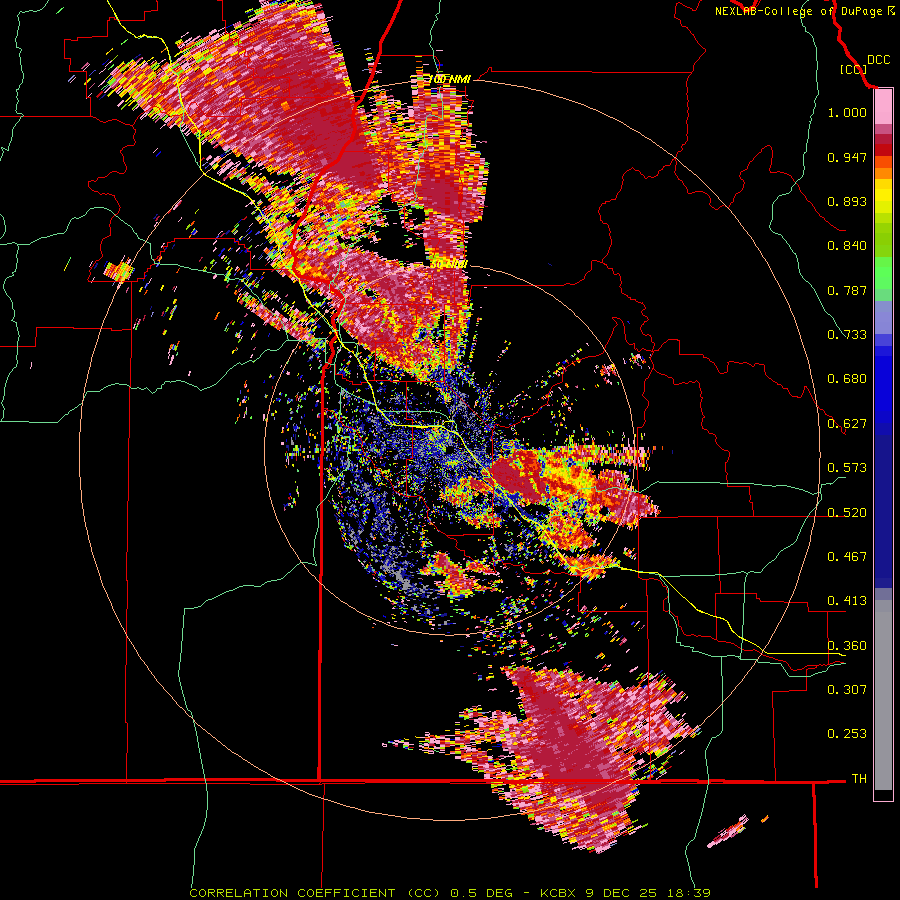
Task: Click the [CC] label above the color scale
Action: tap(853, 69)
